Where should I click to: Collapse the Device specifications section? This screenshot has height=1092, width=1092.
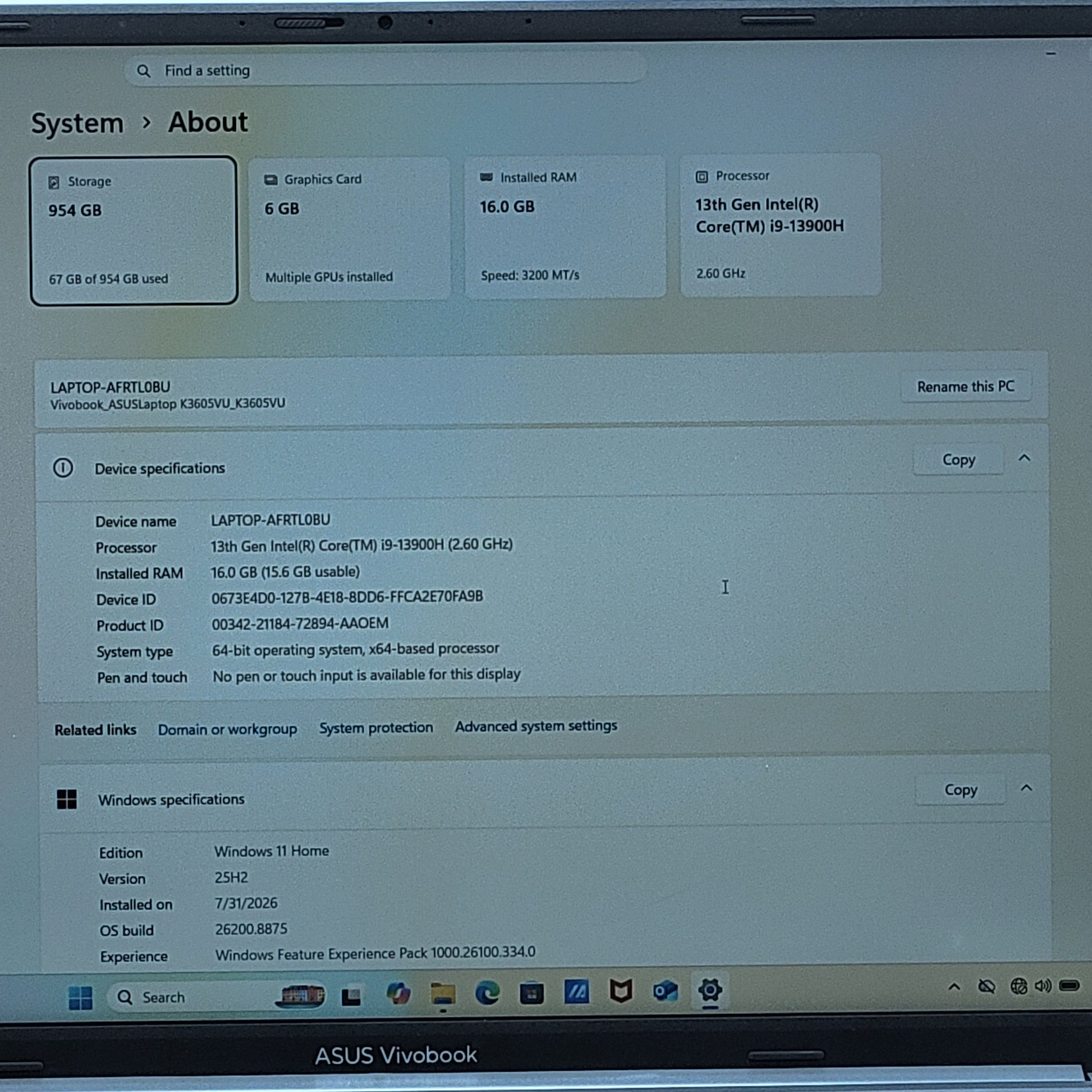pos(1024,458)
